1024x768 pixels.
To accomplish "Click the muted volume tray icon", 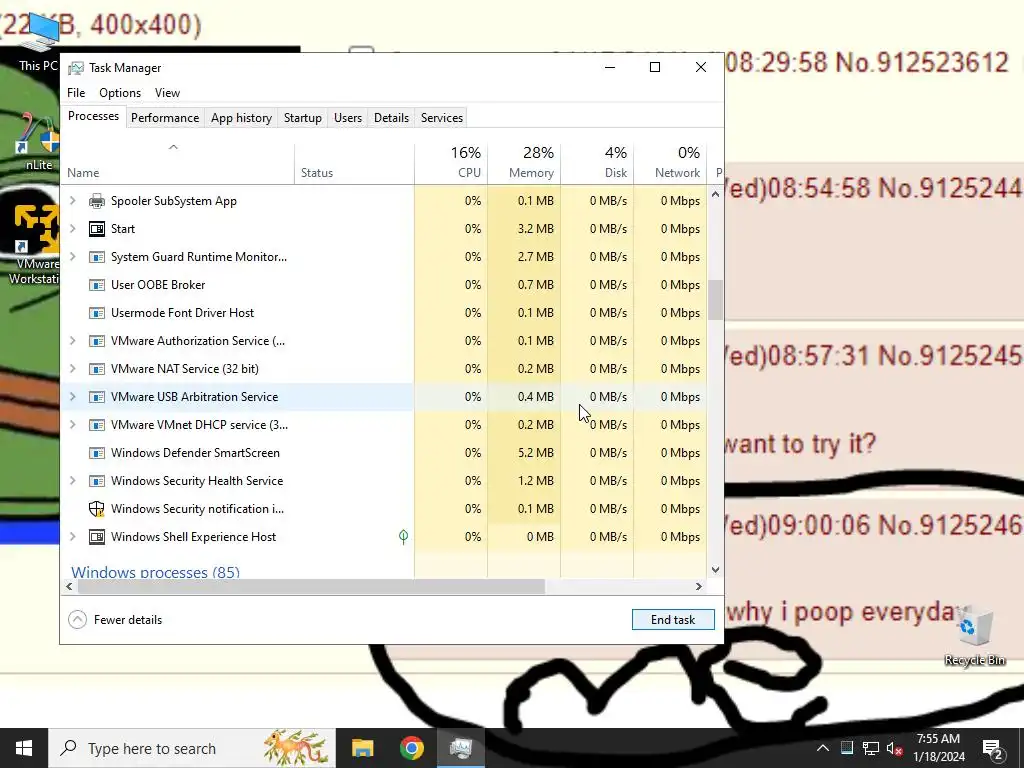I will [894, 748].
